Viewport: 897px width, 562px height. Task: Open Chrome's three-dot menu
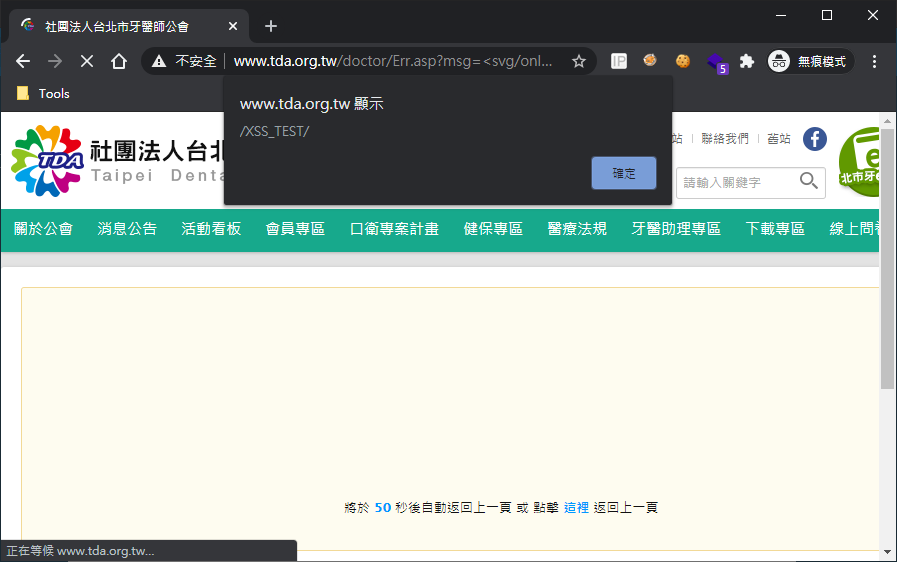pos(874,61)
